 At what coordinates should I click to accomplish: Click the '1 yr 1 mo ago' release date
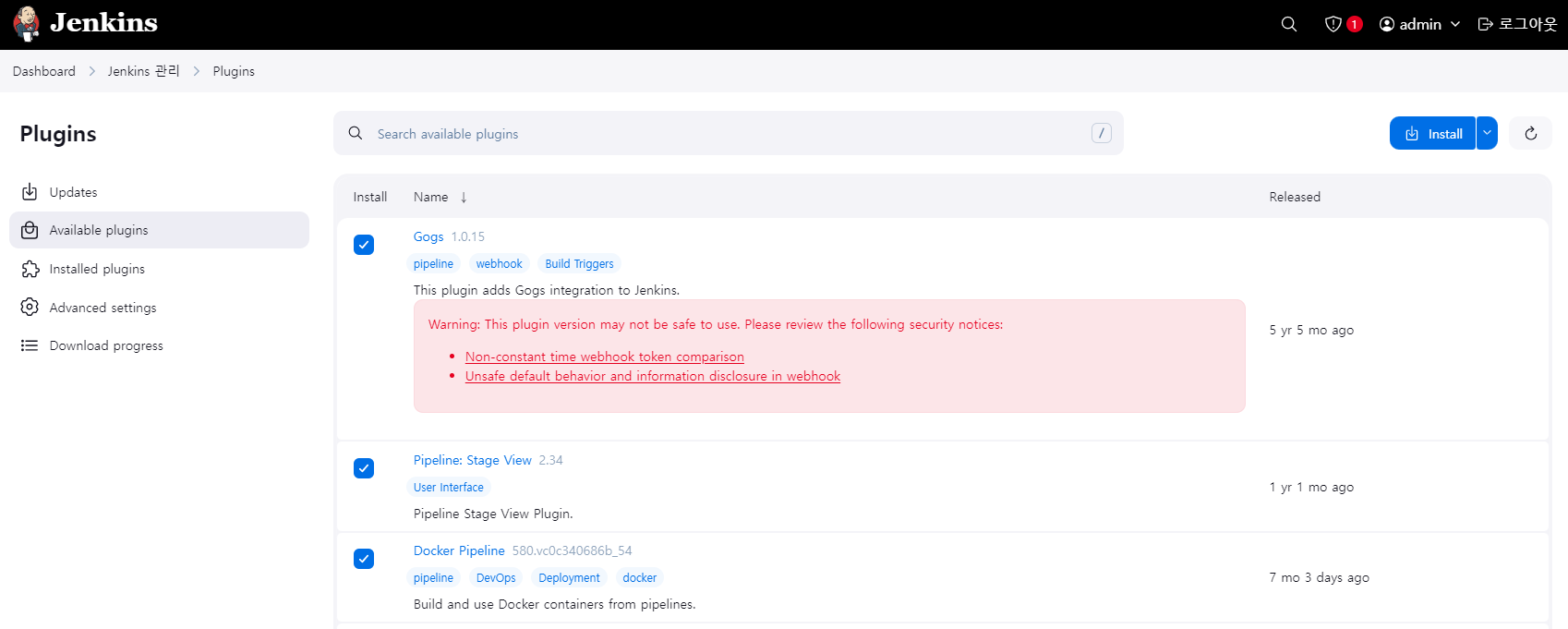coord(1311,487)
